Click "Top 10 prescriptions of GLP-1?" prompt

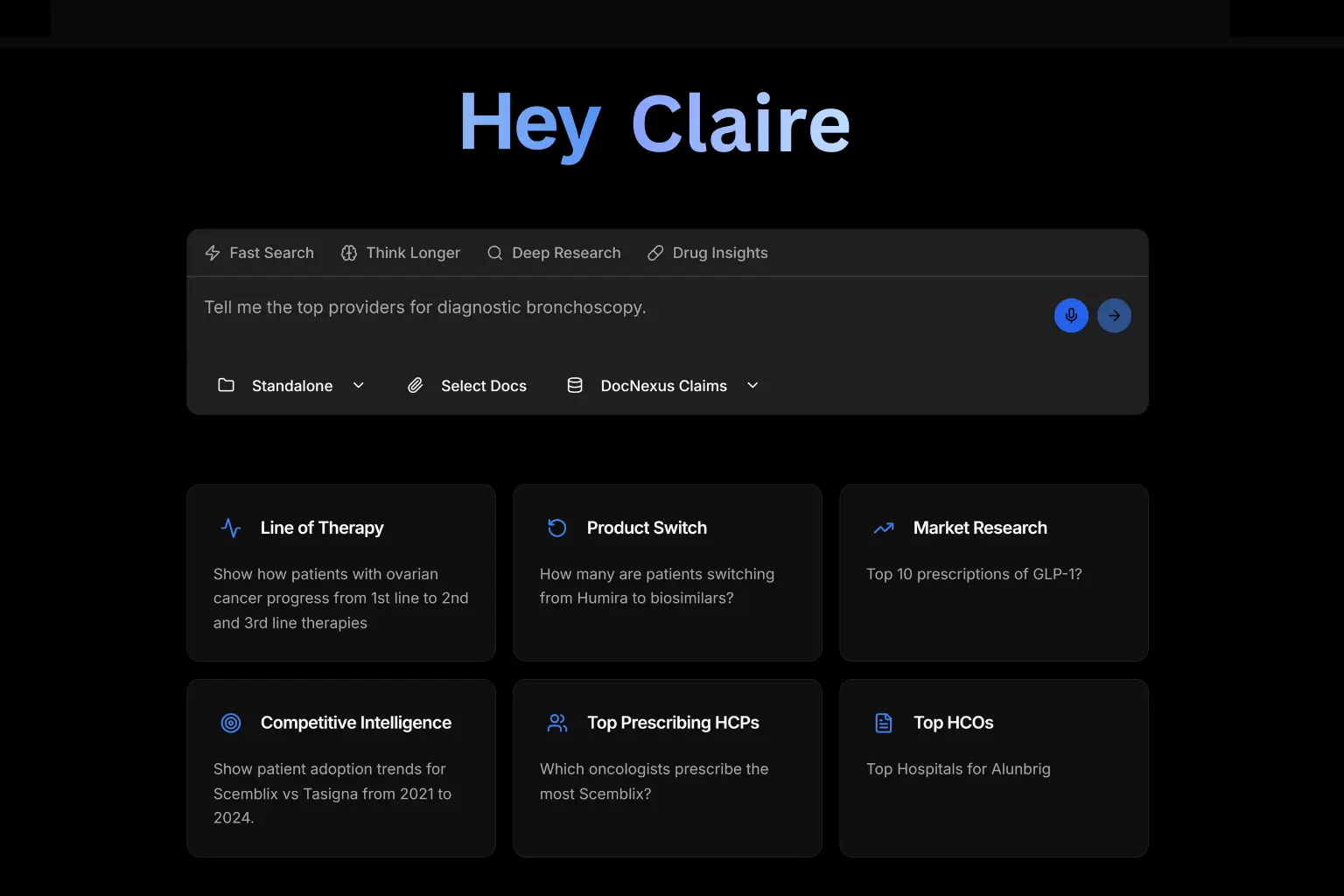974,574
